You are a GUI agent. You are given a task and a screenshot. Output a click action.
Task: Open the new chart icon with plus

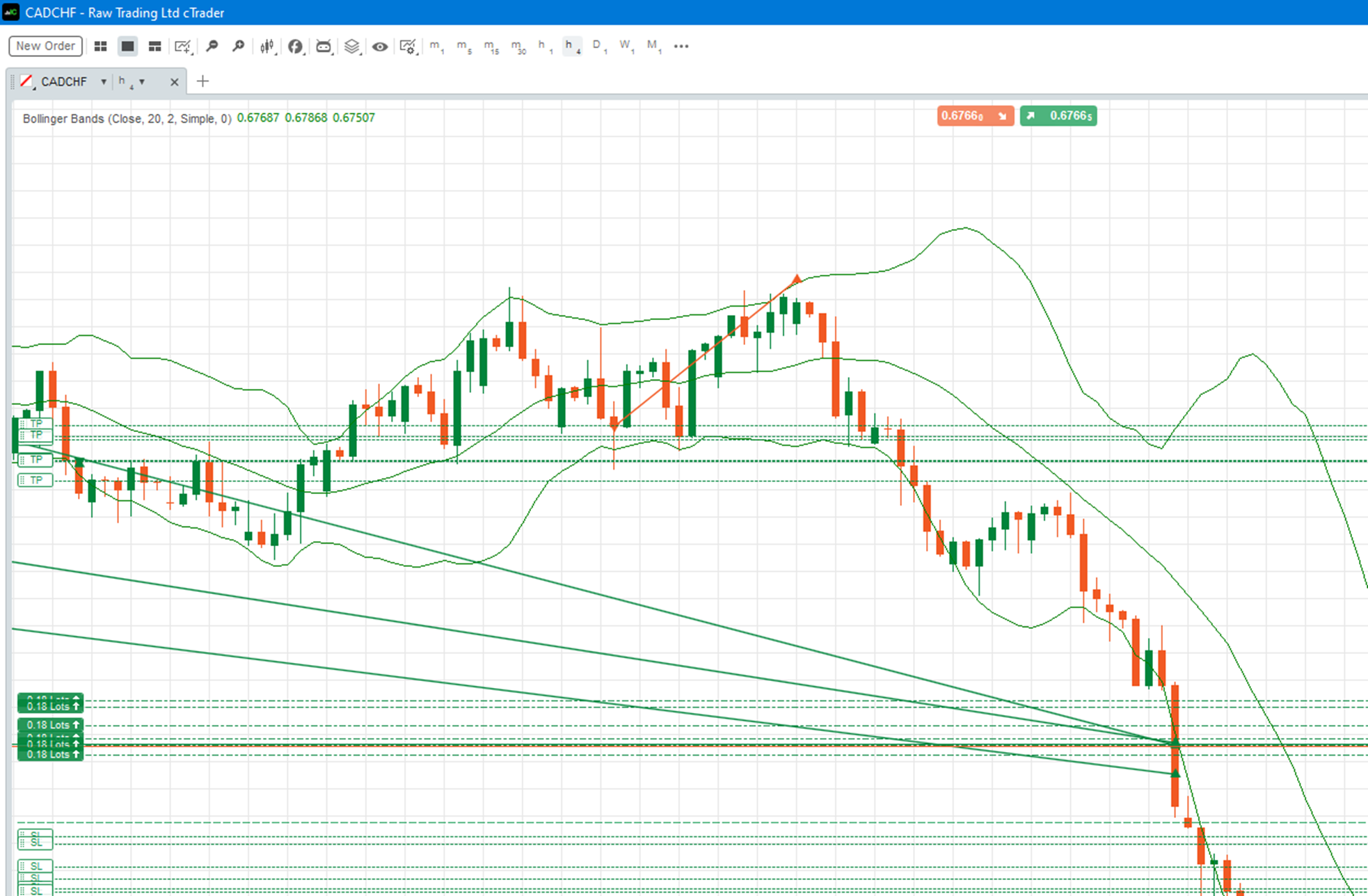183,46
